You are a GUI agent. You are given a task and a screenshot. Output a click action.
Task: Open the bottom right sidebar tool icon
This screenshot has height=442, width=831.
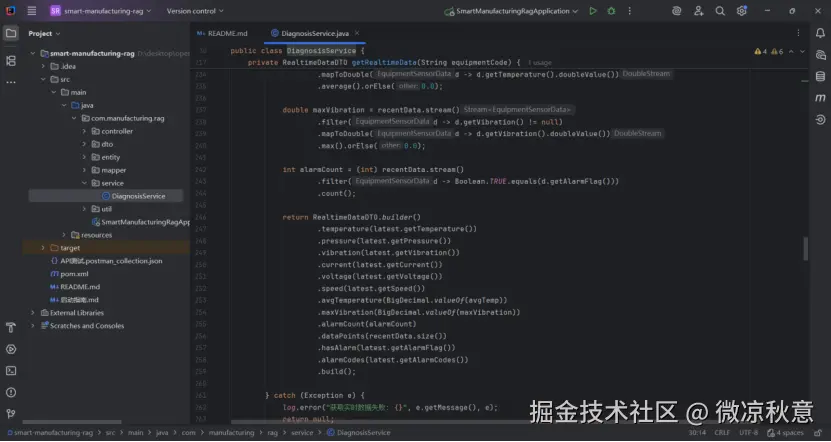click(820, 120)
